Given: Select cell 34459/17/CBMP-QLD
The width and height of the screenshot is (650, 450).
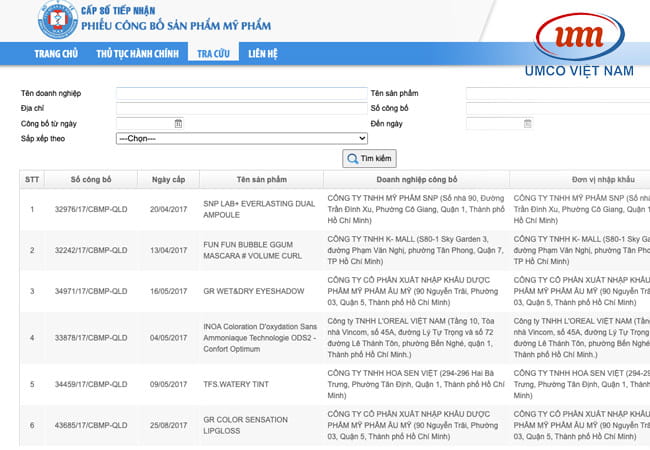Looking at the screenshot, I should tap(91, 384).
